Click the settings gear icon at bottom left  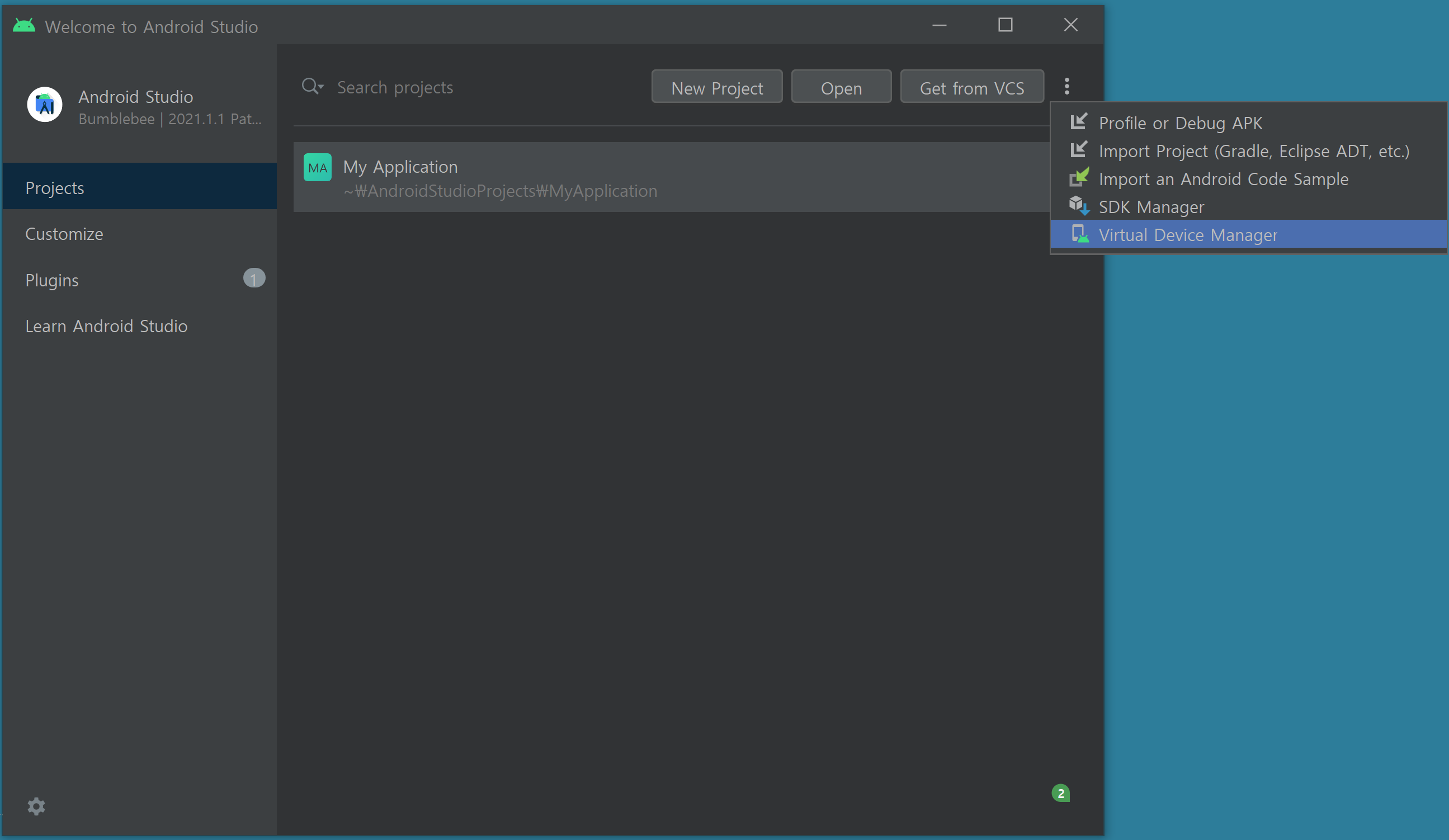[36, 806]
